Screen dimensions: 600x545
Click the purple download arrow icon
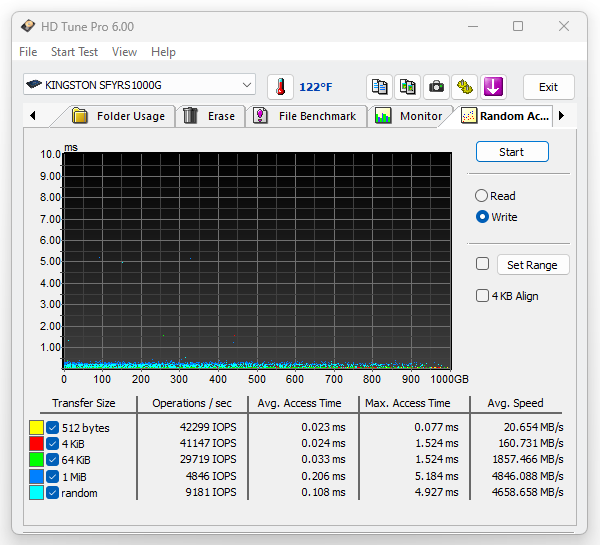tap(493, 87)
